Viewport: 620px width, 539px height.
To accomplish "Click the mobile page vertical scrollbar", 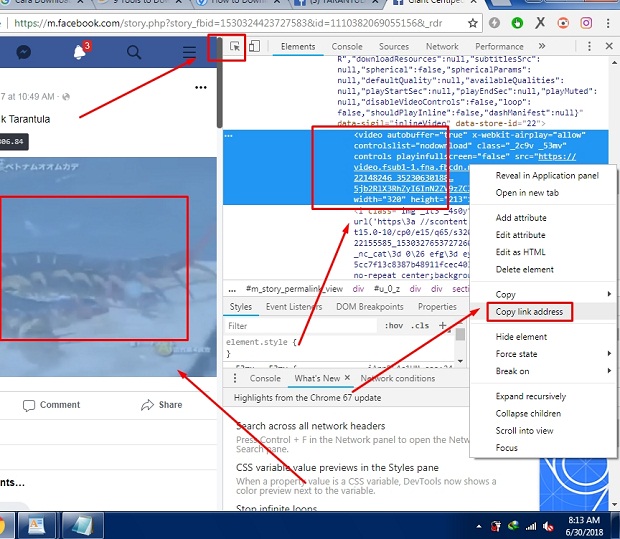I will 219,83.
